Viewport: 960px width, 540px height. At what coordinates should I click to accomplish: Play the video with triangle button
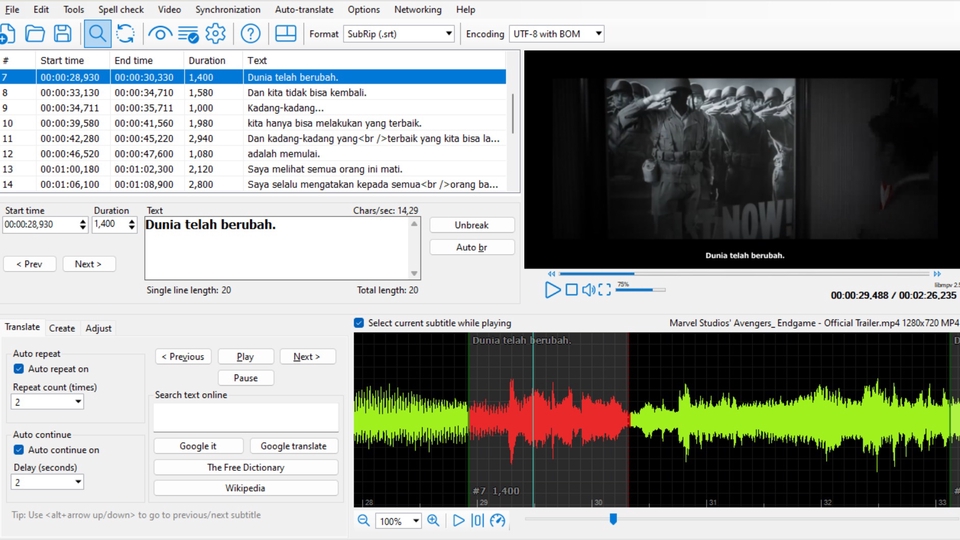click(552, 290)
